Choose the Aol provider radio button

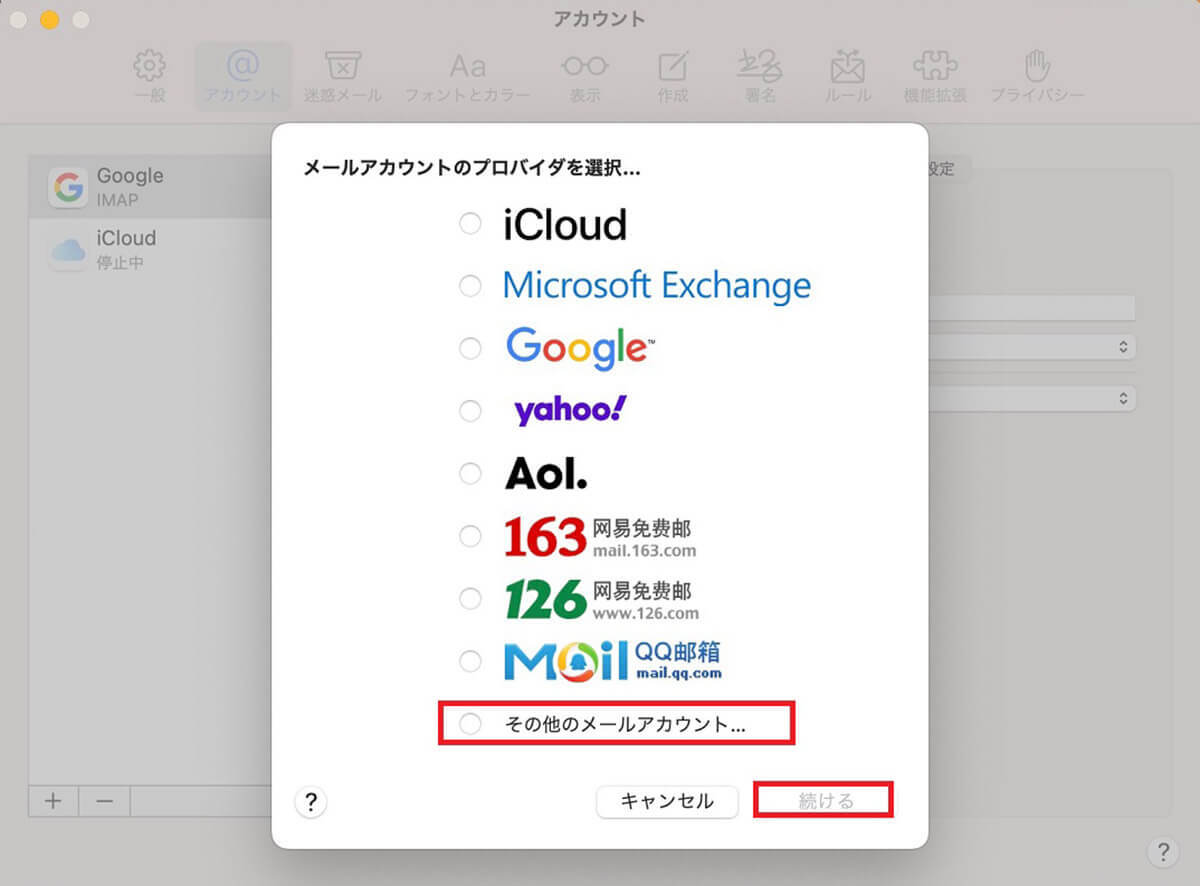pos(470,472)
